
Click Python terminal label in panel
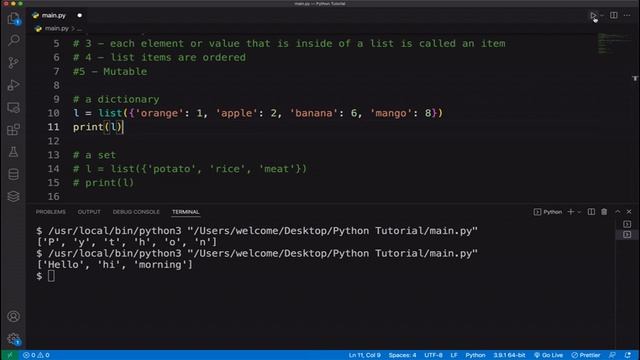click(x=548, y=212)
